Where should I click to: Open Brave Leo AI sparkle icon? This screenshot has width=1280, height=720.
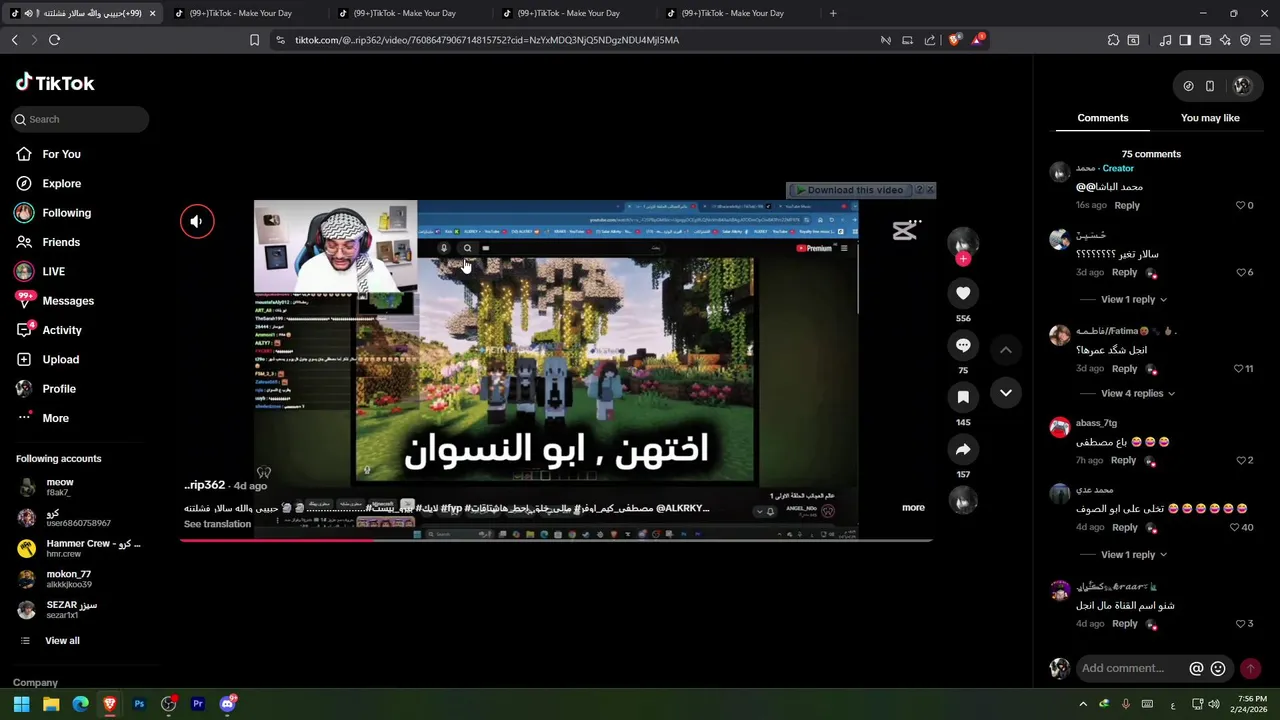click(x=1225, y=40)
